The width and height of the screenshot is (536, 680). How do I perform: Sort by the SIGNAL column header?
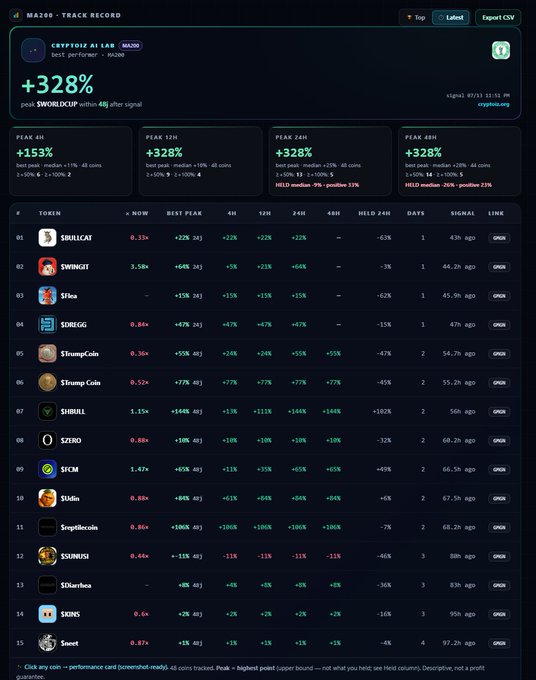tap(463, 213)
